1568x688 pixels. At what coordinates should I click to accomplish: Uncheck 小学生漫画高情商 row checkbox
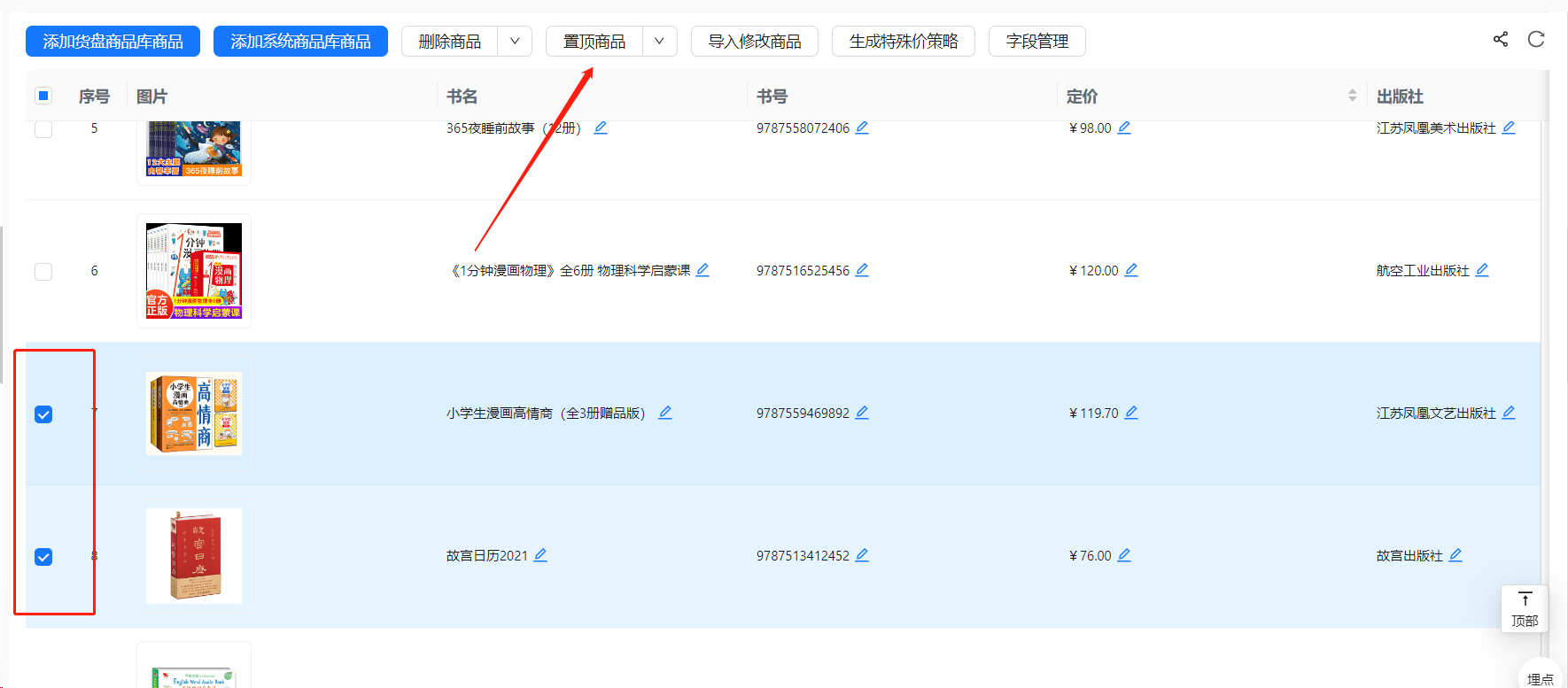pos(43,414)
